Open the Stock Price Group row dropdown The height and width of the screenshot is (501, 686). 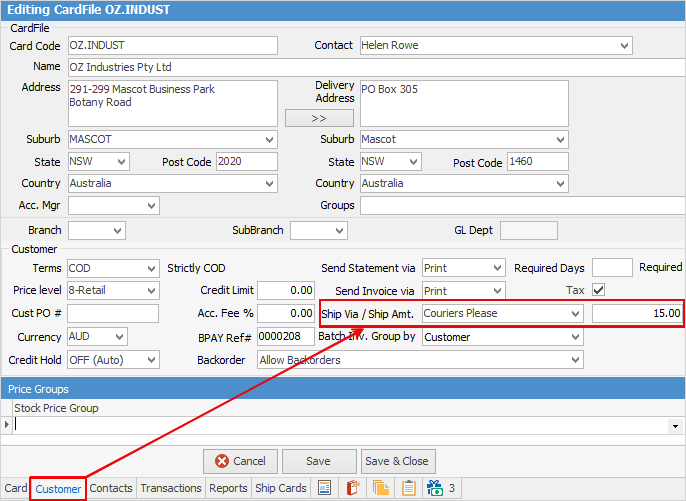pyautogui.click(x=675, y=426)
